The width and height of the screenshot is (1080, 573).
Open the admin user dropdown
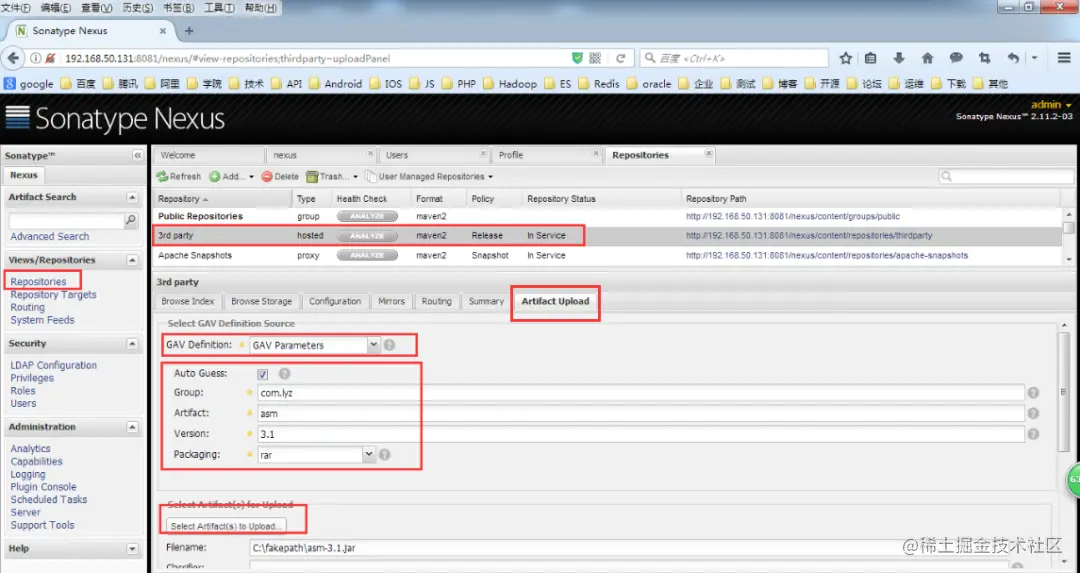click(1051, 105)
